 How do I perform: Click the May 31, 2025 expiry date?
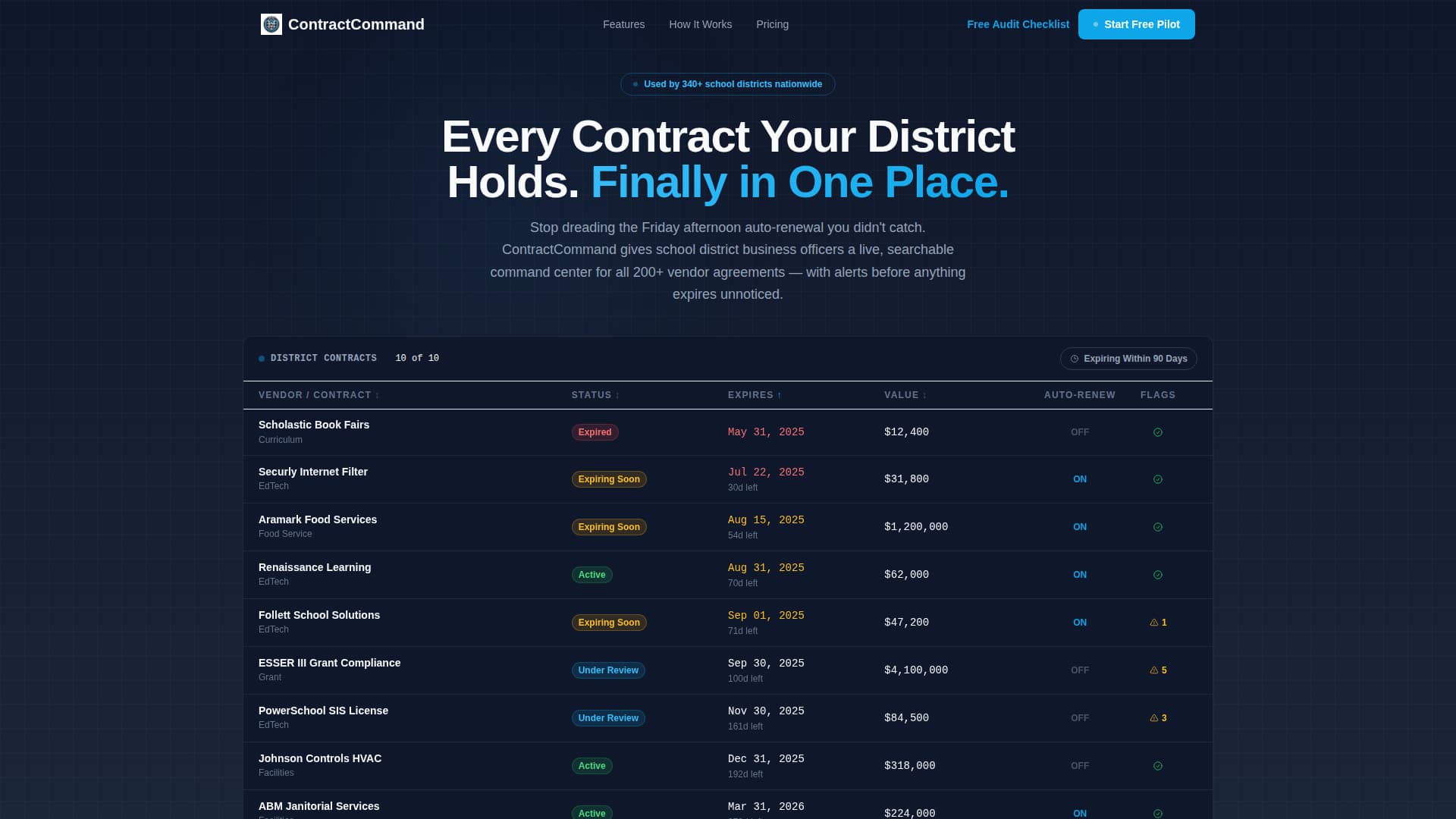tap(766, 432)
